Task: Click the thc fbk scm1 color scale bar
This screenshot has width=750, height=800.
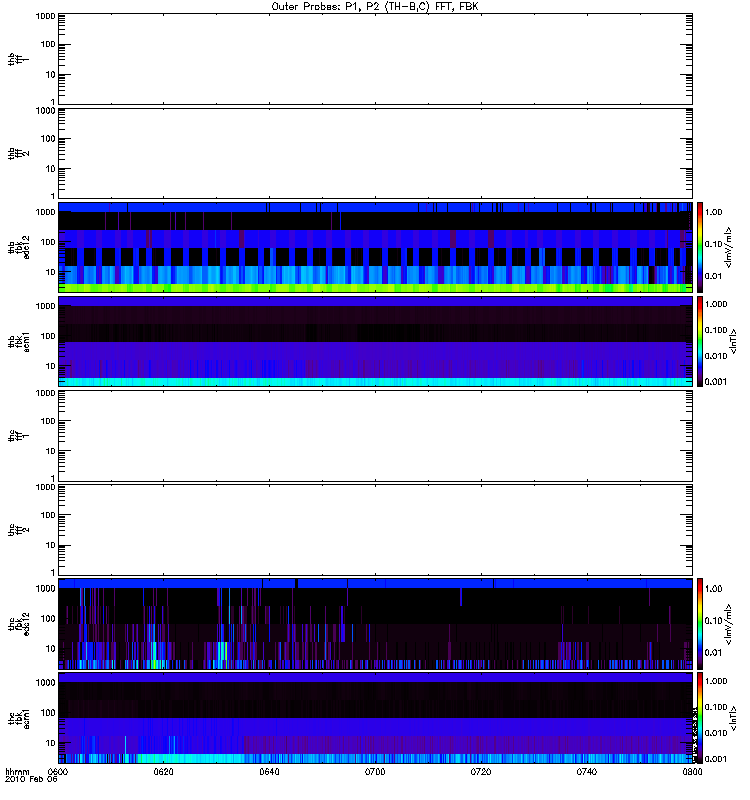Action: (x=700, y=718)
